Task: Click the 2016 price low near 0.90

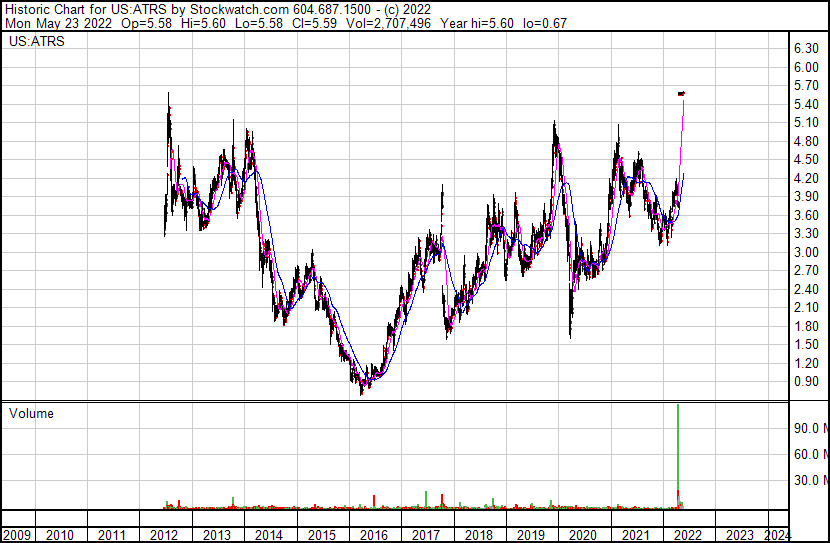Action: coord(362,391)
